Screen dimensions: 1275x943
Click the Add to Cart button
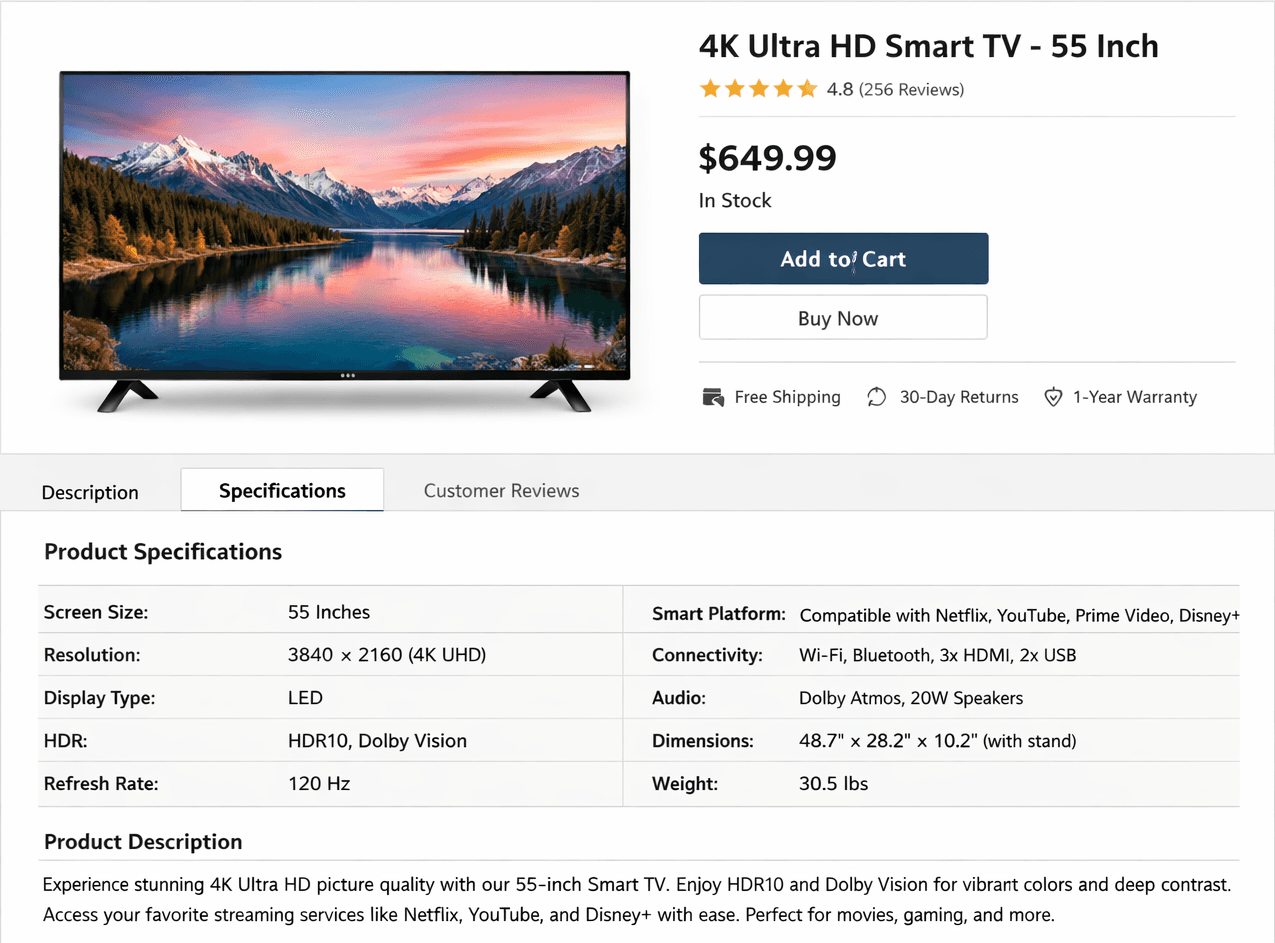click(x=843, y=258)
